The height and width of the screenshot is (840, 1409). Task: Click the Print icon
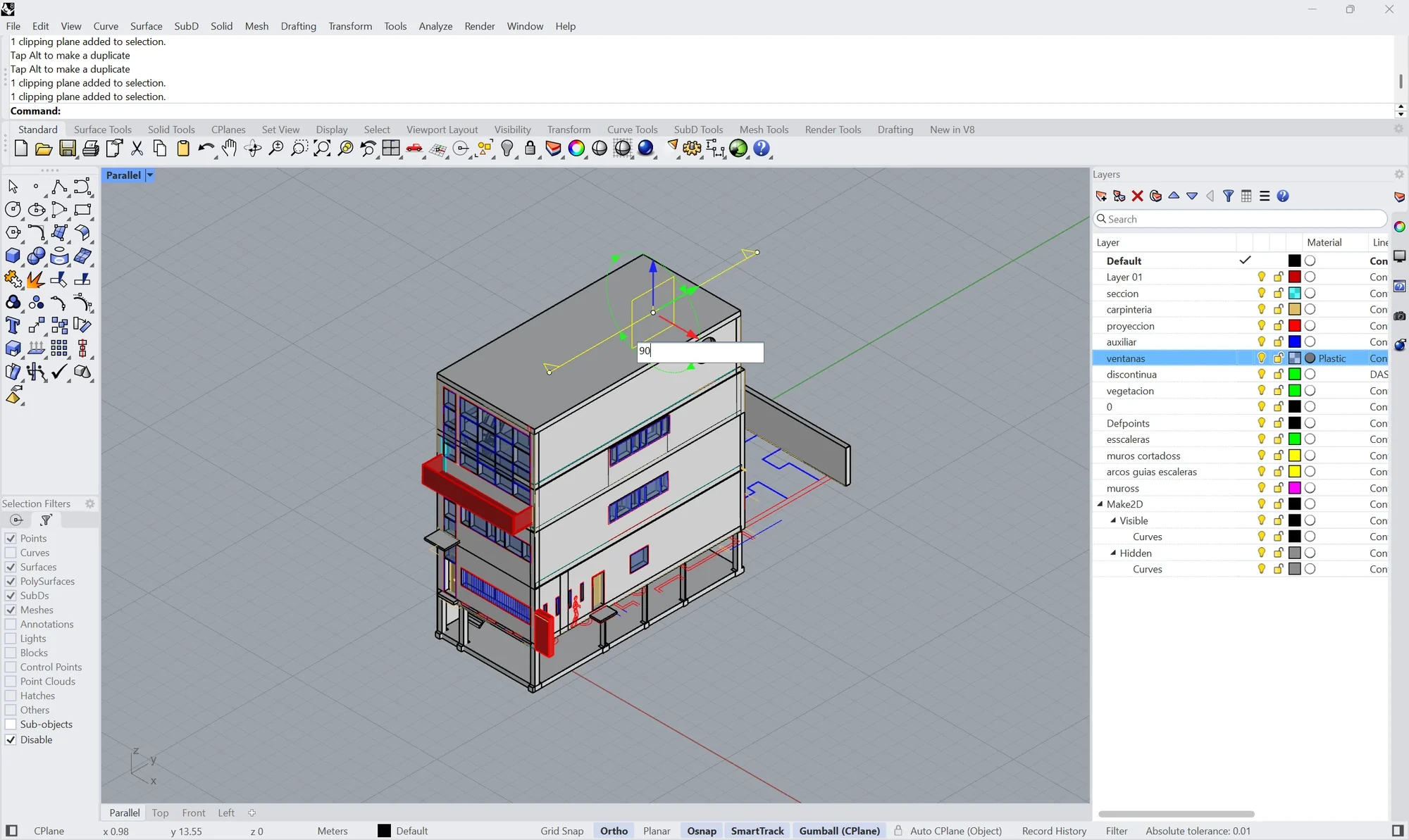(x=90, y=149)
